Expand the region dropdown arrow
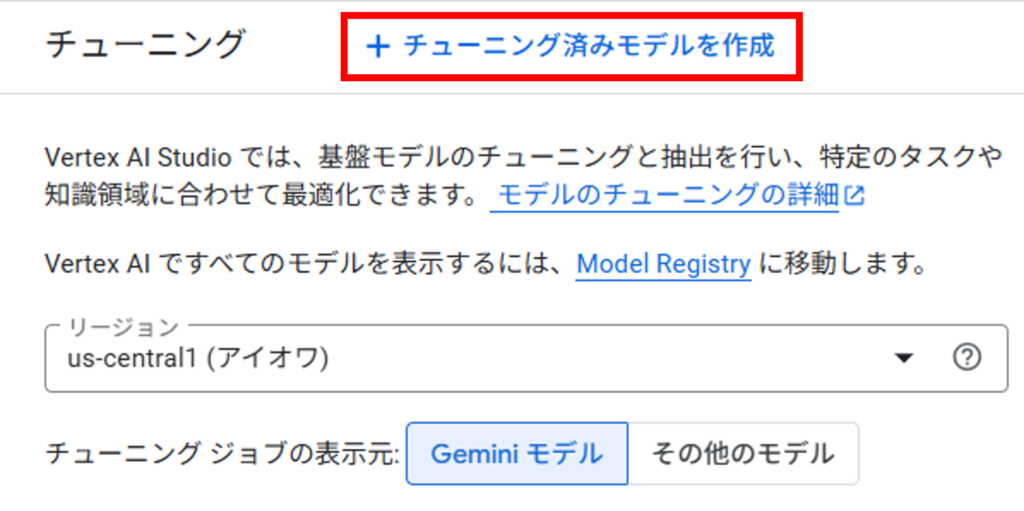The width and height of the screenshot is (1024, 511). click(903, 359)
